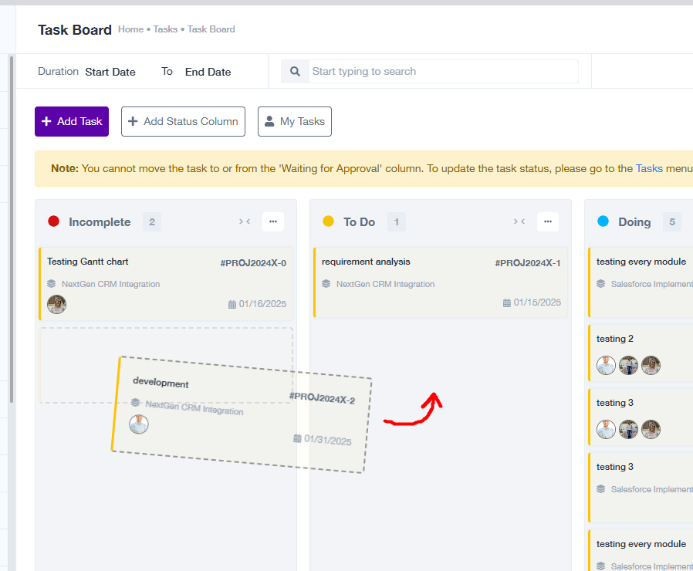Open the Incomplete column options menu

point(273,221)
